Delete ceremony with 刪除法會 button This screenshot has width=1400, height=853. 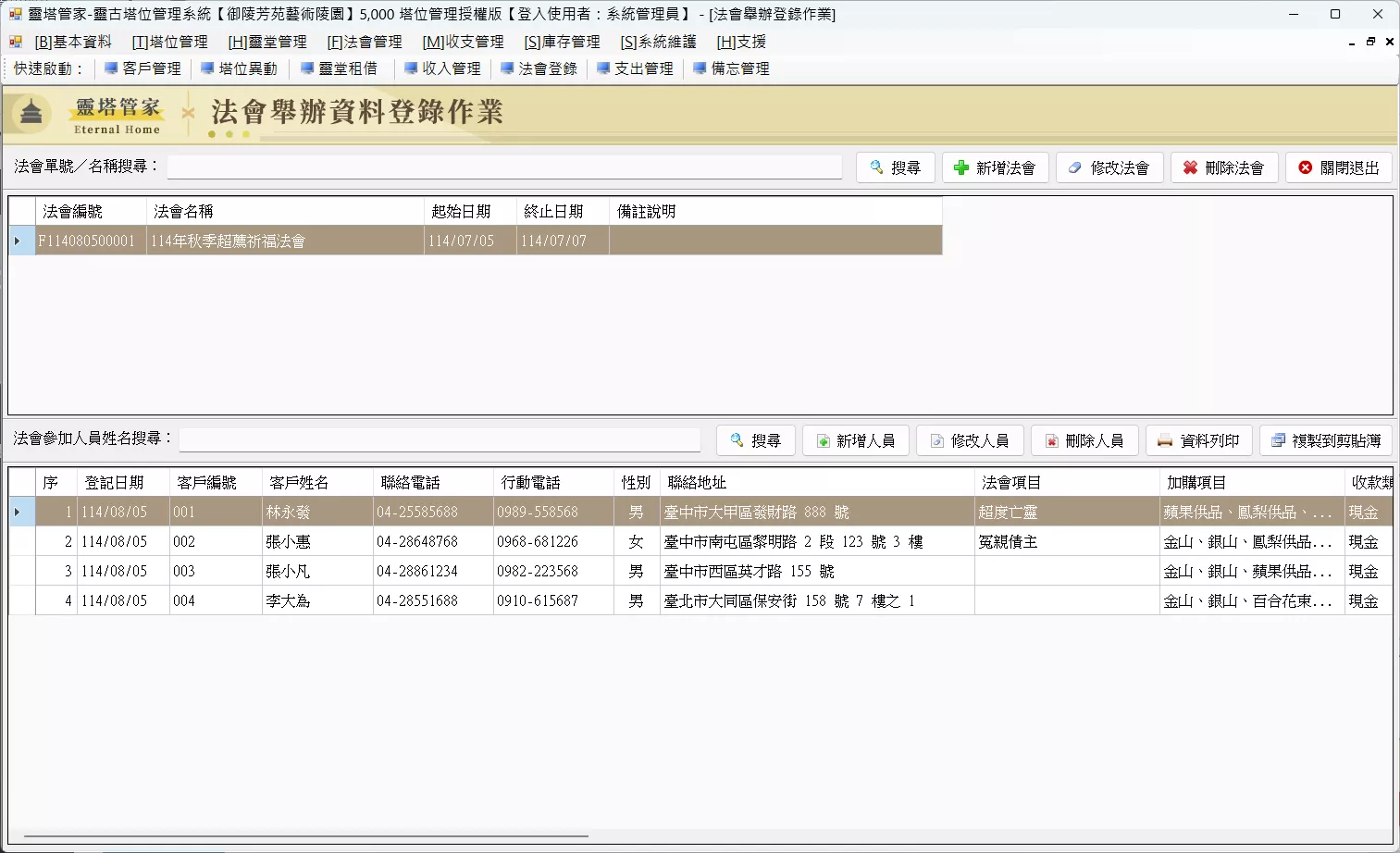(x=1224, y=167)
